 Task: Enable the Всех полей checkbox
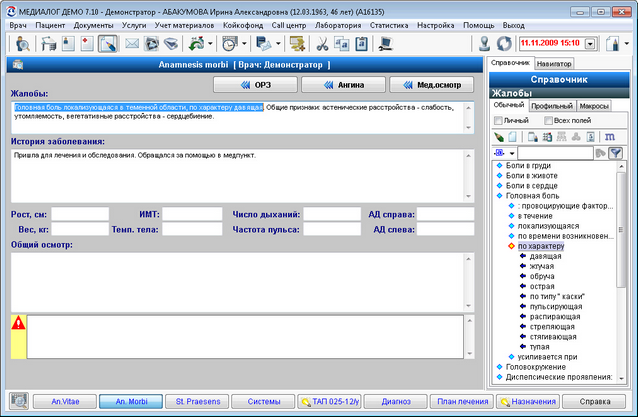pyautogui.click(x=548, y=120)
